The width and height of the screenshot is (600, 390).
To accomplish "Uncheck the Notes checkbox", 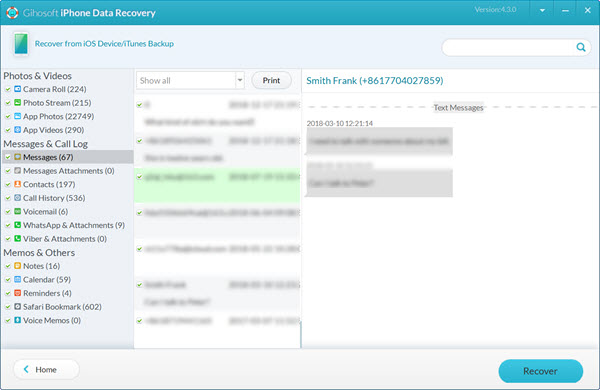I will click(8, 266).
